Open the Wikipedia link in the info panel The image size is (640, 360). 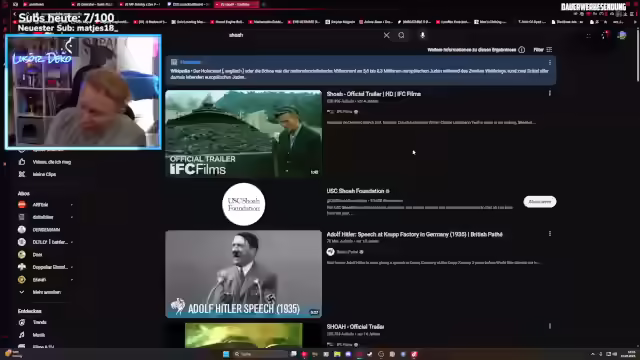[190, 62]
